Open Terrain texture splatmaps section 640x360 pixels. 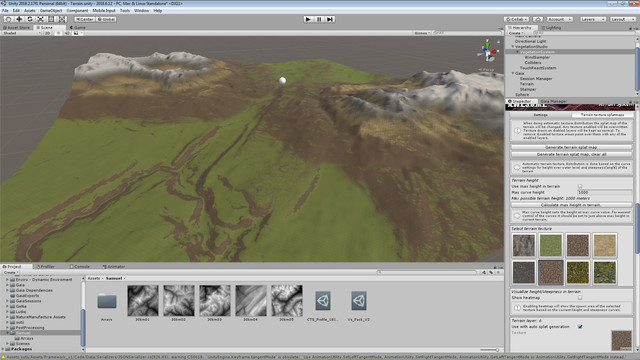click(602, 115)
